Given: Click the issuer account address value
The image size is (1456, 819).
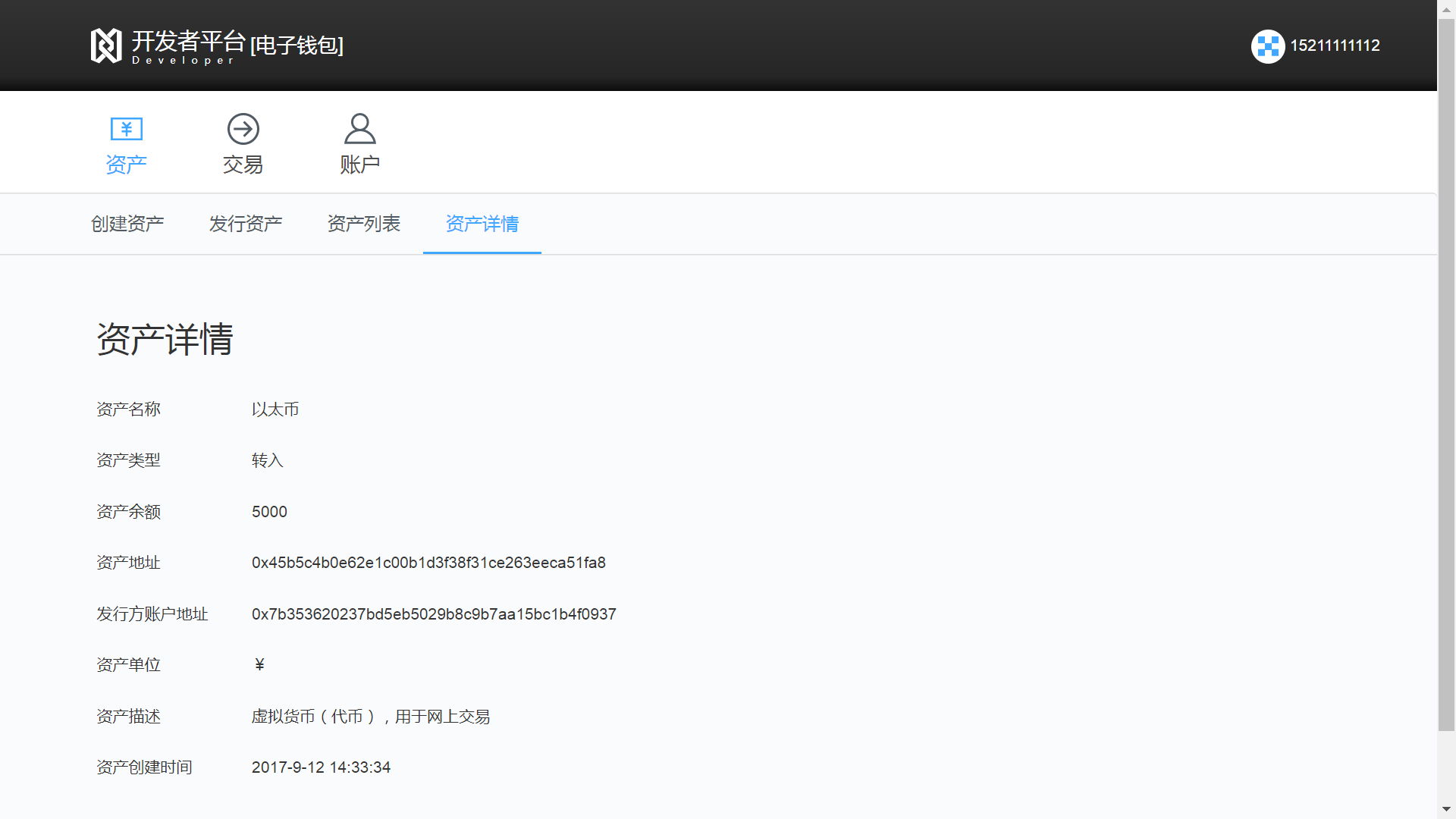Looking at the screenshot, I should [434, 614].
